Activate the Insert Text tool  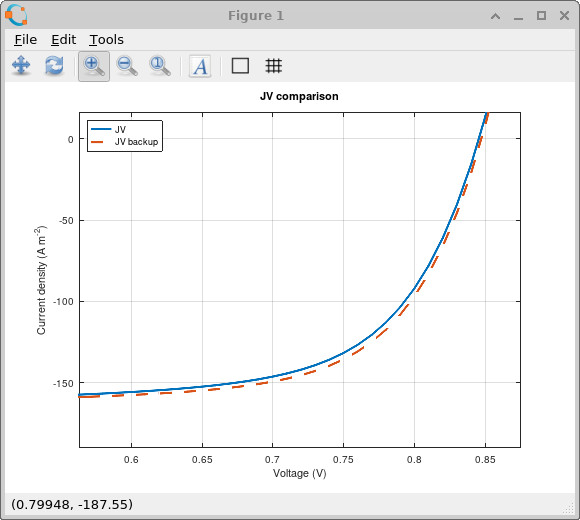200,66
